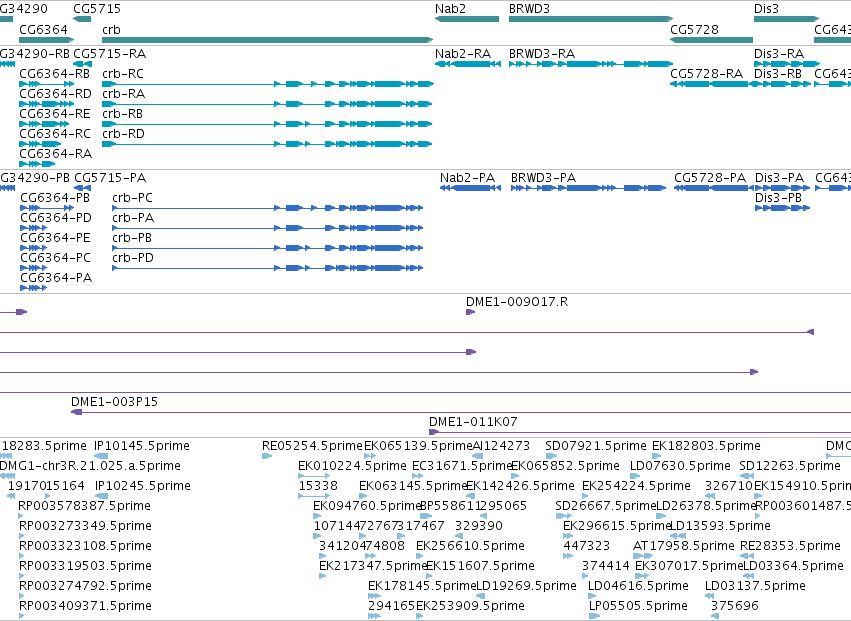
Task: Click the SD07921.5prime EST label
Action: point(596,446)
